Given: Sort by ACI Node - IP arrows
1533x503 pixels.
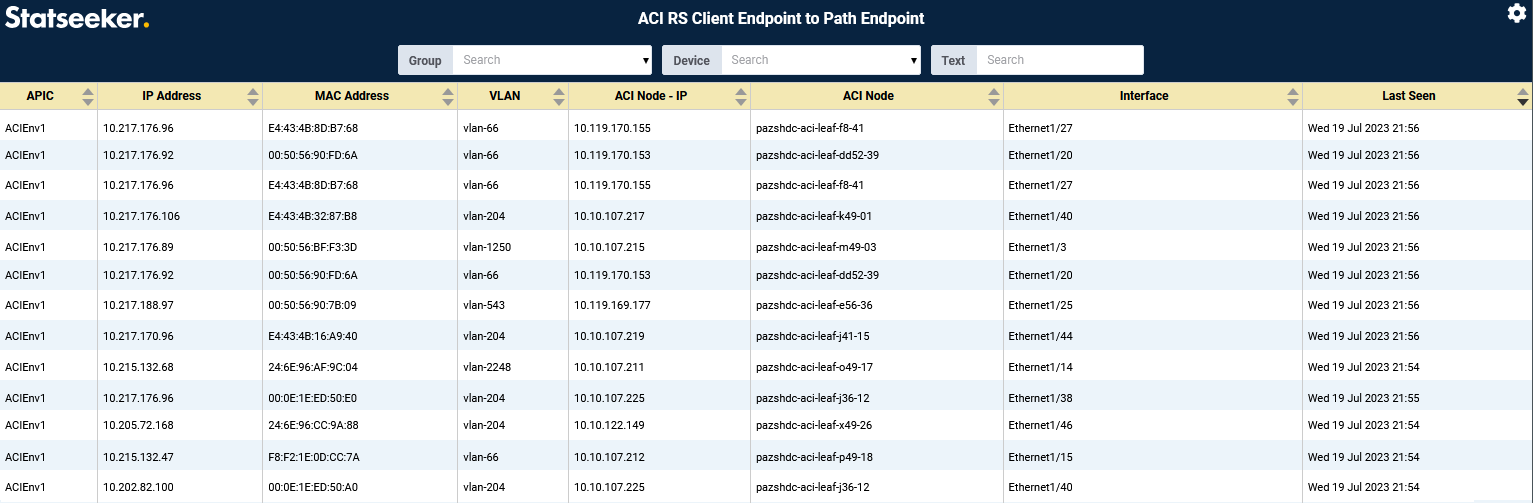Looking at the screenshot, I should [740, 96].
